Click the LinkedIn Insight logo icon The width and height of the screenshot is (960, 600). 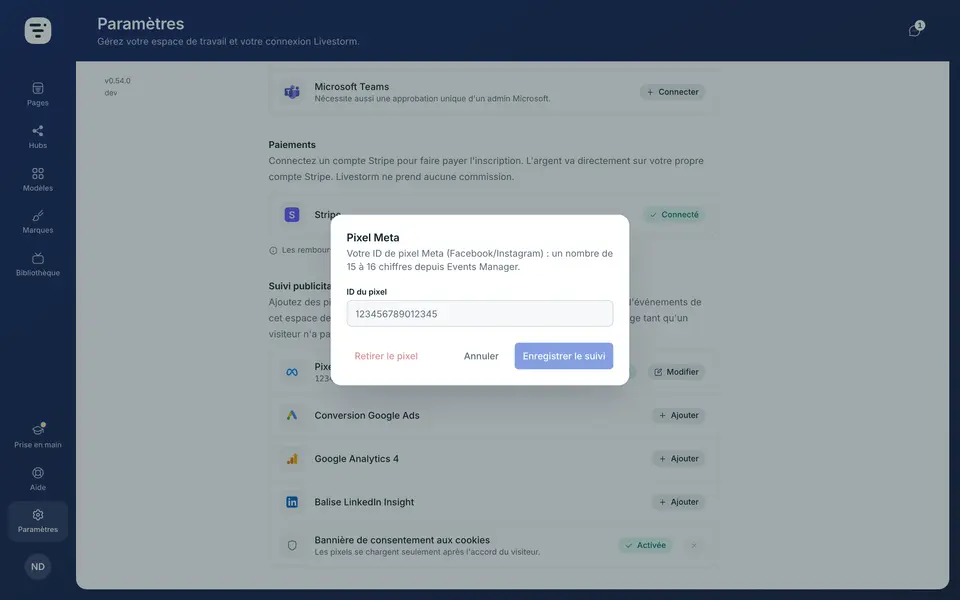(x=292, y=502)
